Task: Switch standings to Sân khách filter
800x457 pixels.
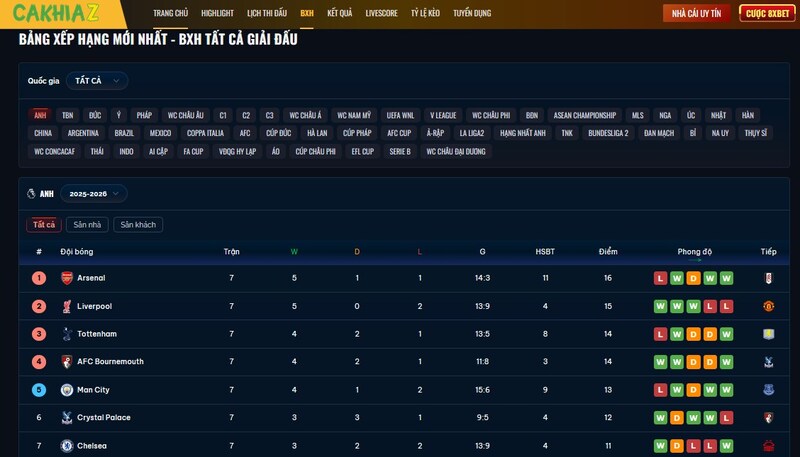Action: (138, 225)
